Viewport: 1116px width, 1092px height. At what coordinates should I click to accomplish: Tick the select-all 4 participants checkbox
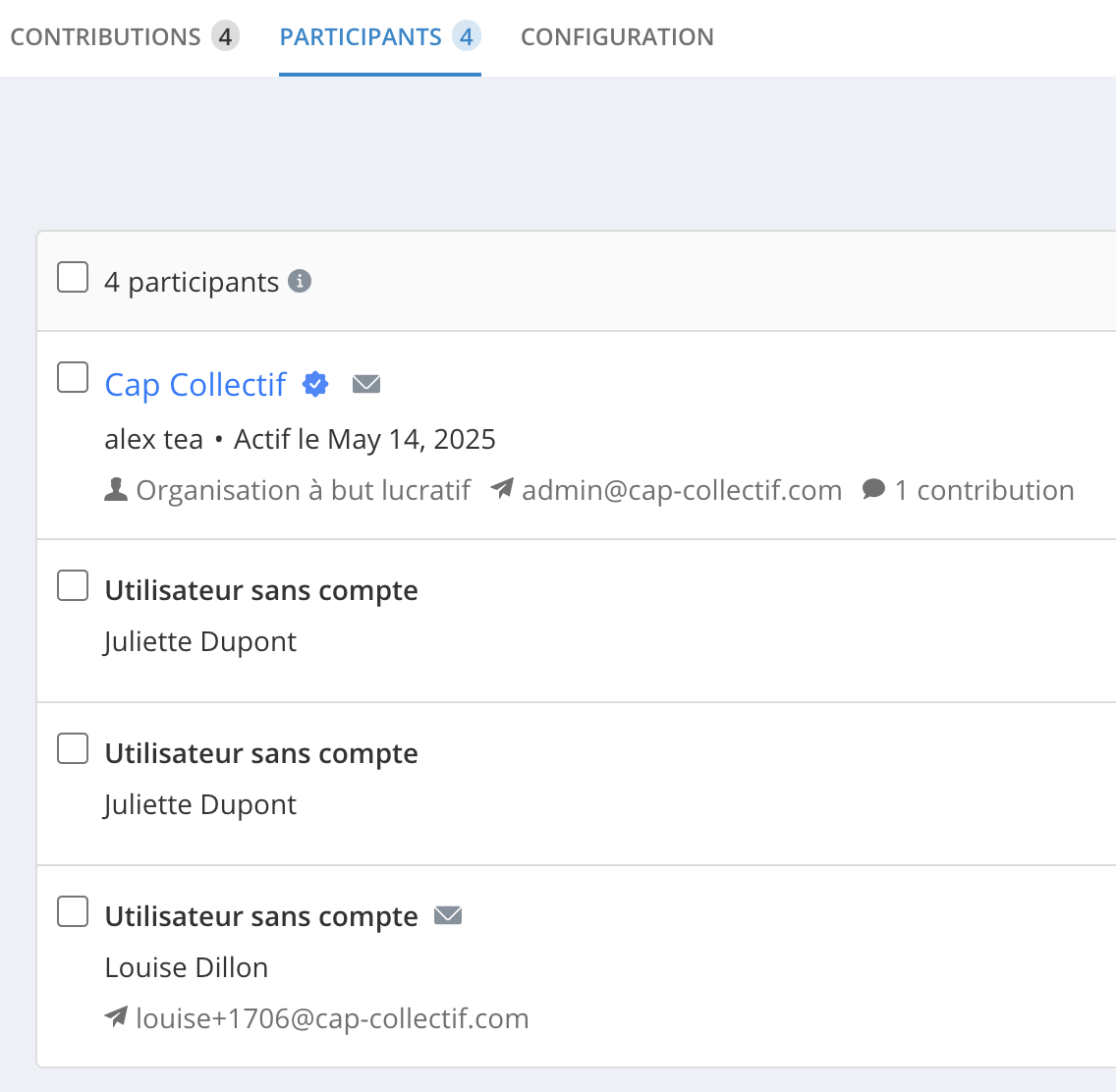73,278
